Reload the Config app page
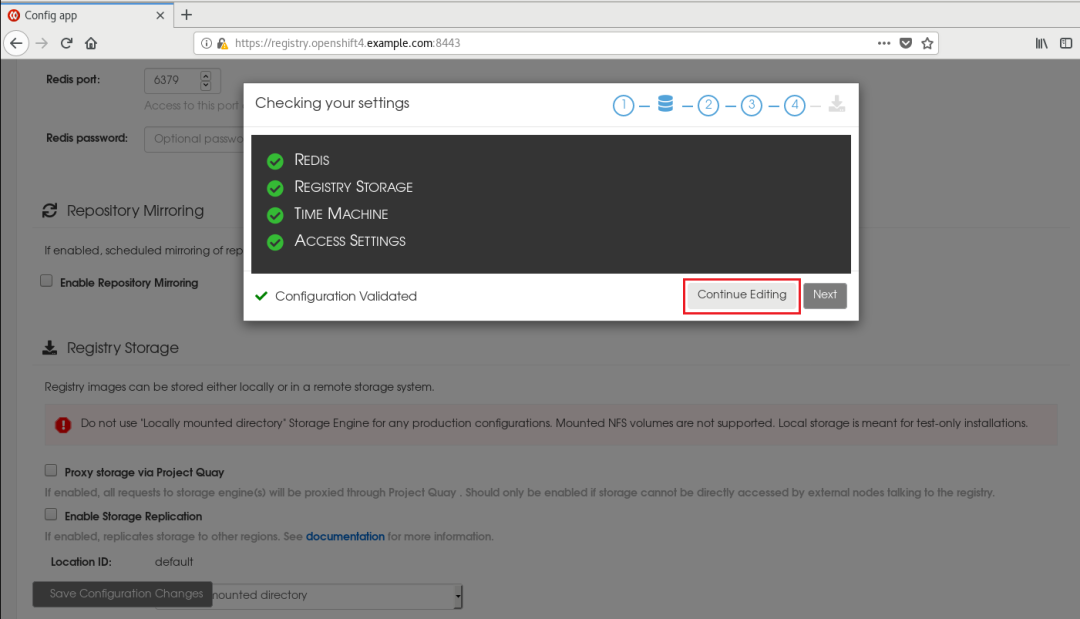Viewport: 1080px width, 619px height. [x=66, y=43]
